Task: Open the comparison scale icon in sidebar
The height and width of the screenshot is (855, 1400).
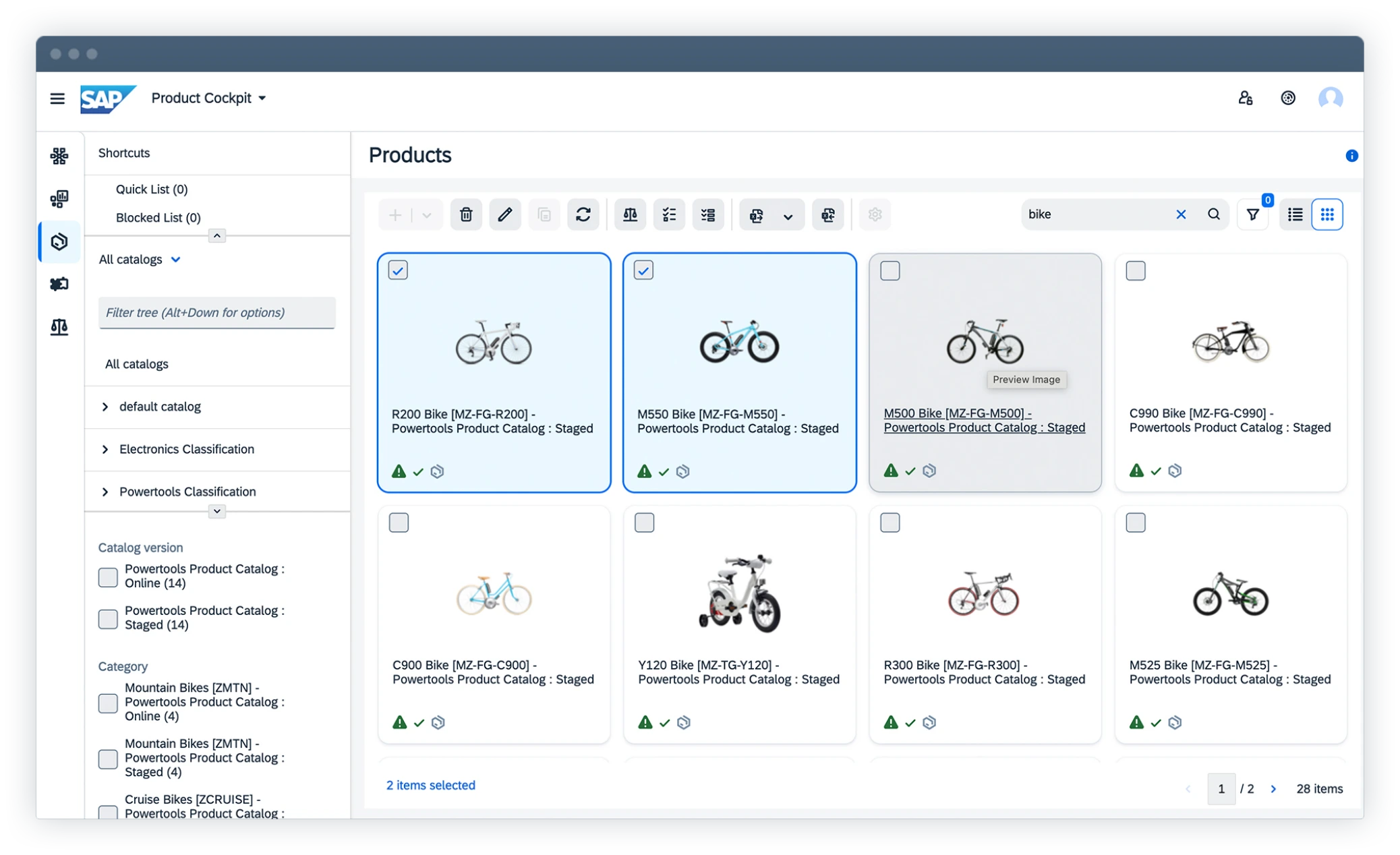Action: click(x=59, y=327)
